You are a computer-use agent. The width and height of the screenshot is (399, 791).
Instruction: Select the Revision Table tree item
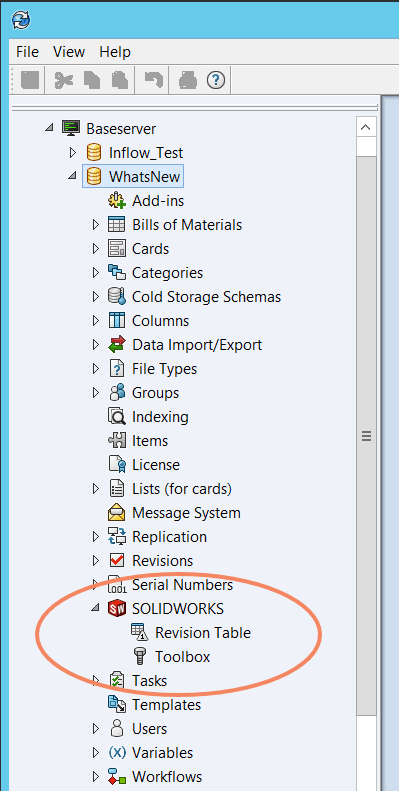pyautogui.click(x=203, y=633)
